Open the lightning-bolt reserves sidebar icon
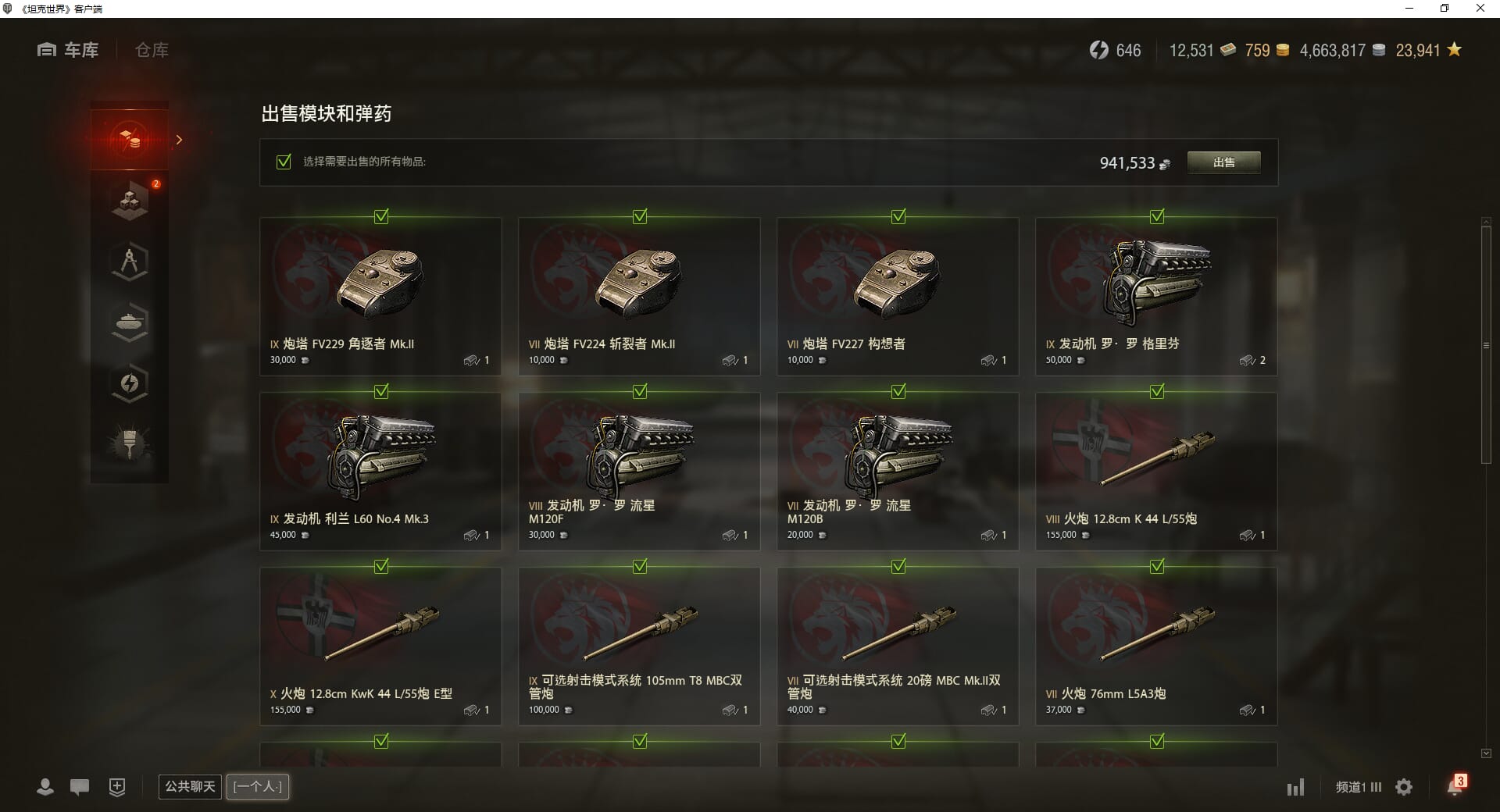This screenshot has width=1500, height=812. coord(130,383)
